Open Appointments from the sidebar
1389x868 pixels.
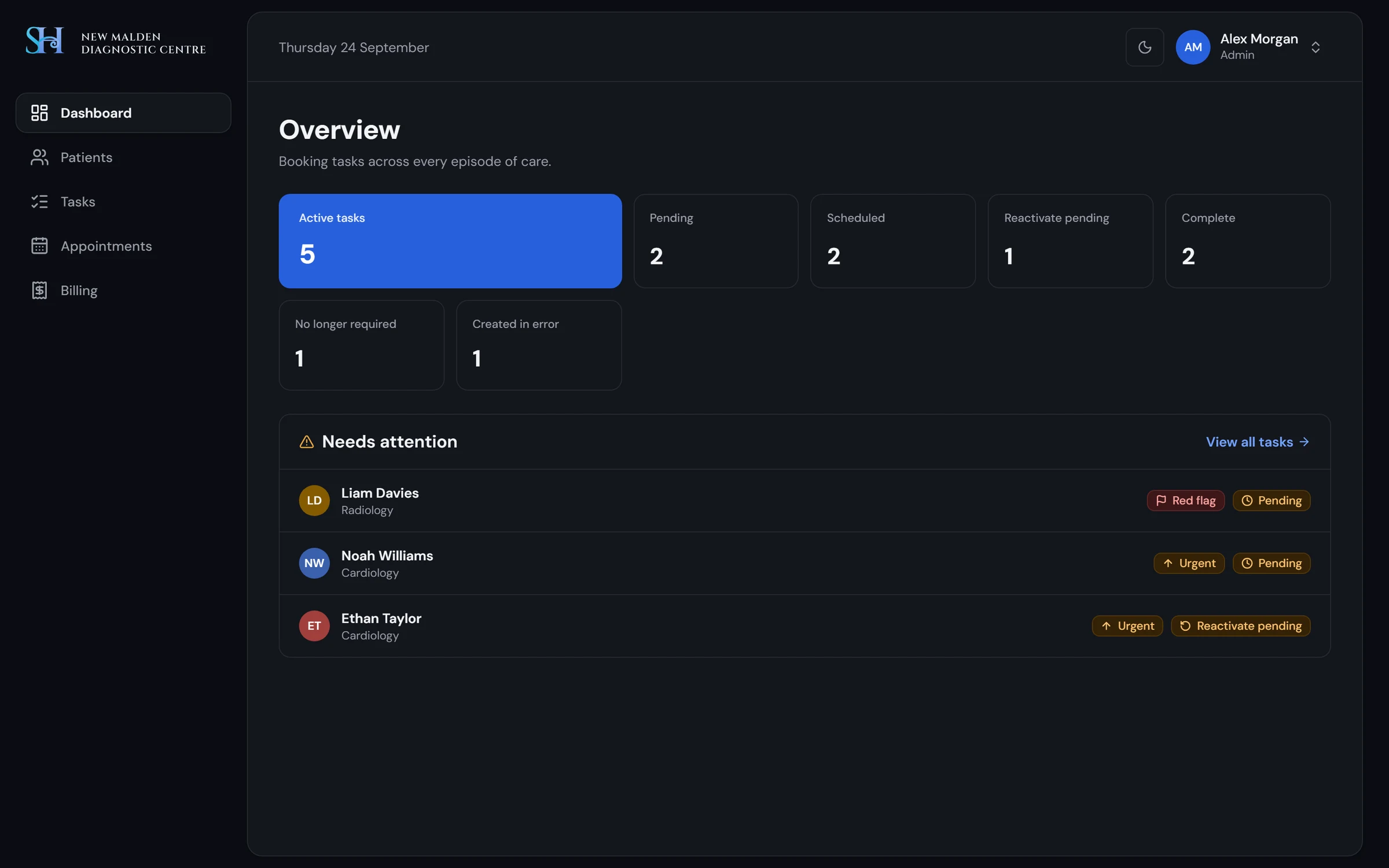(x=123, y=246)
